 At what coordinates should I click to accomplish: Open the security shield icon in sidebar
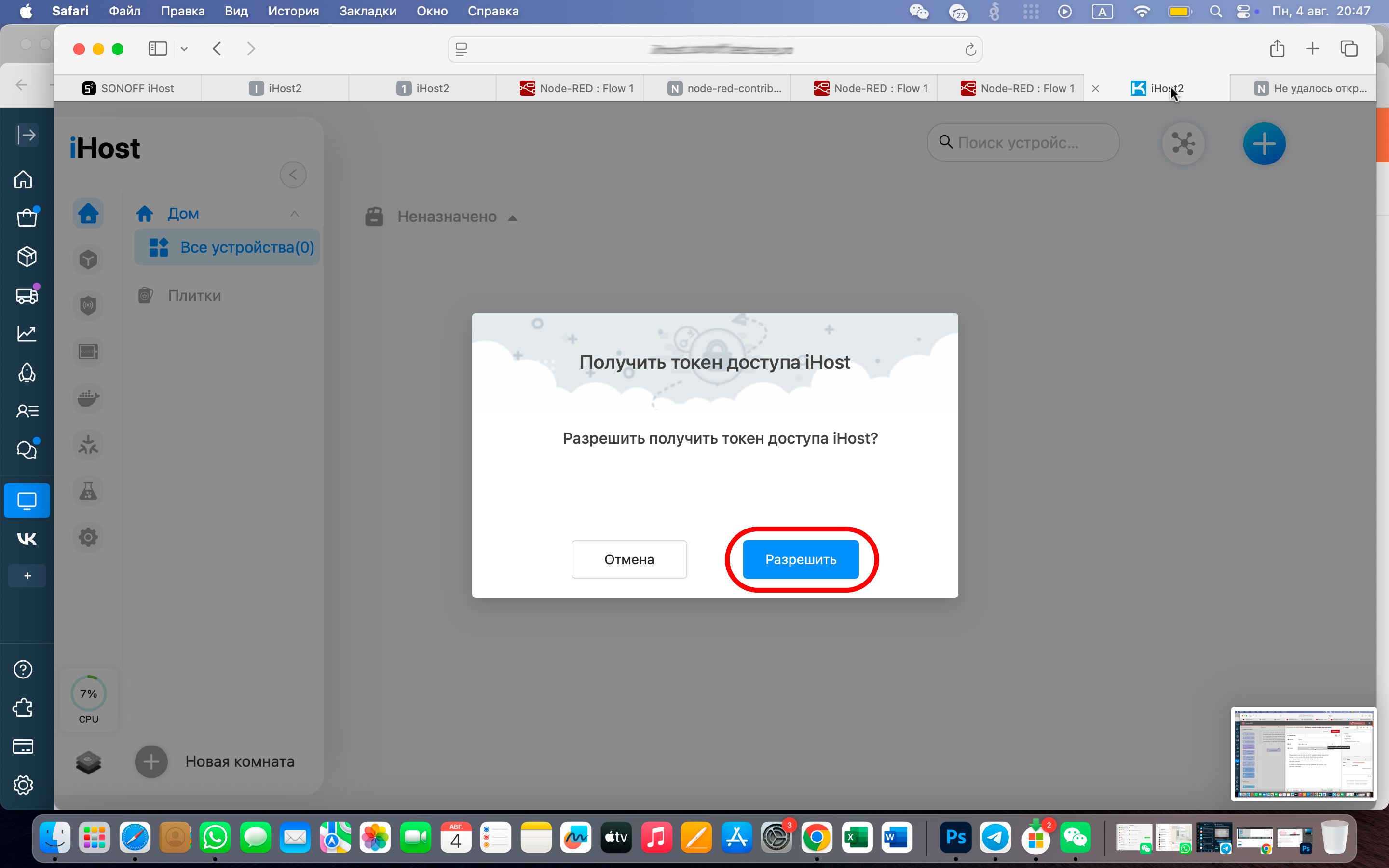88,305
